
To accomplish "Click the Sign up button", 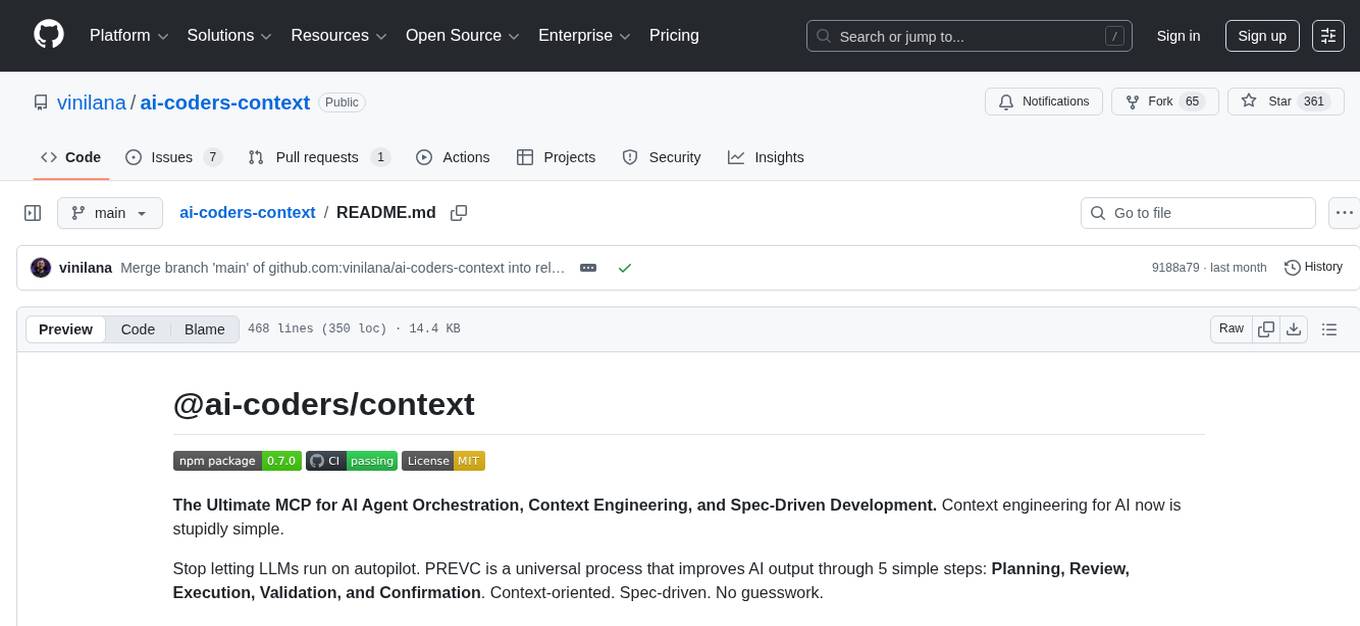I will (x=1262, y=35).
